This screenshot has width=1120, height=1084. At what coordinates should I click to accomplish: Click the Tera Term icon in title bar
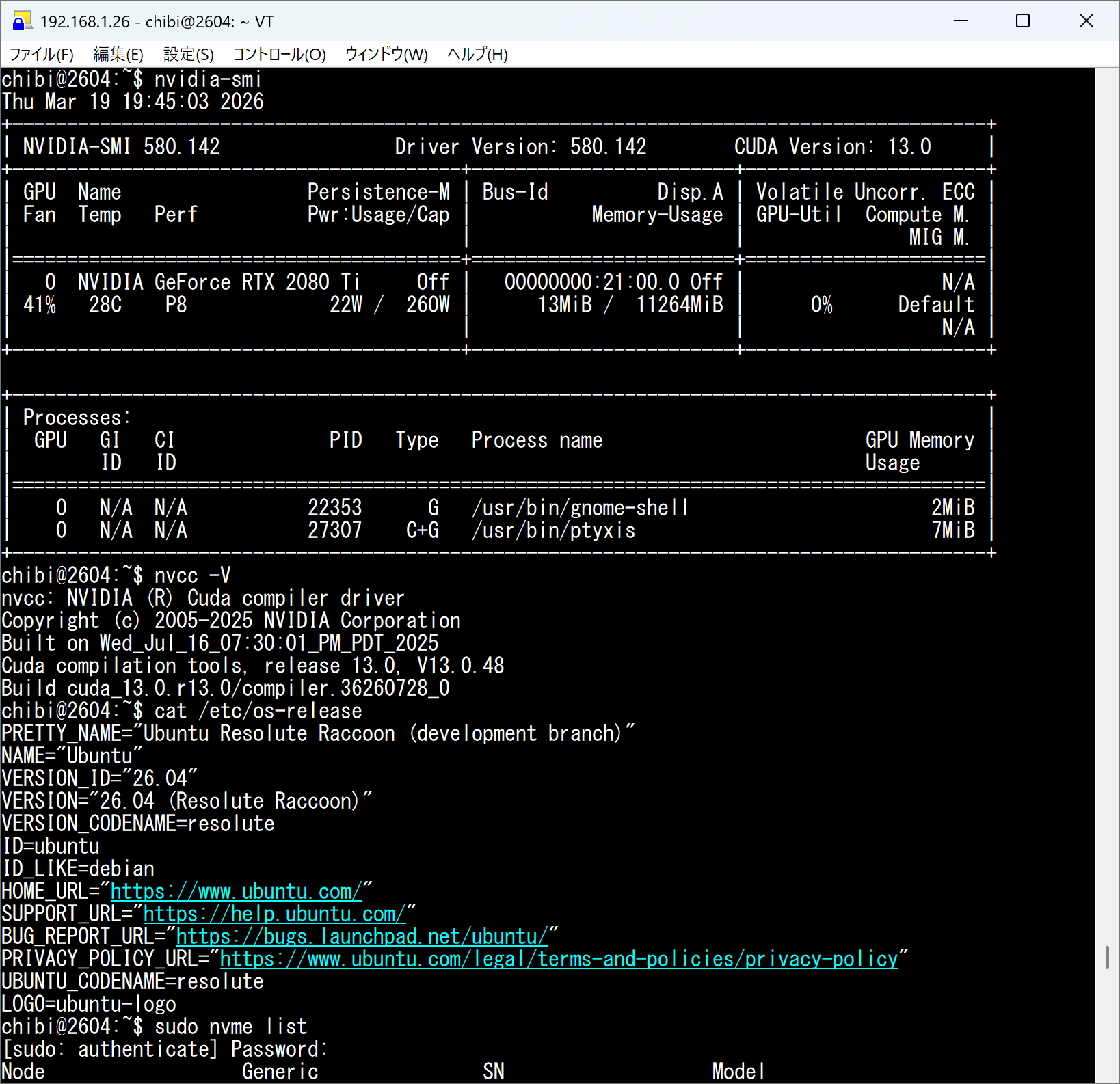[22, 21]
